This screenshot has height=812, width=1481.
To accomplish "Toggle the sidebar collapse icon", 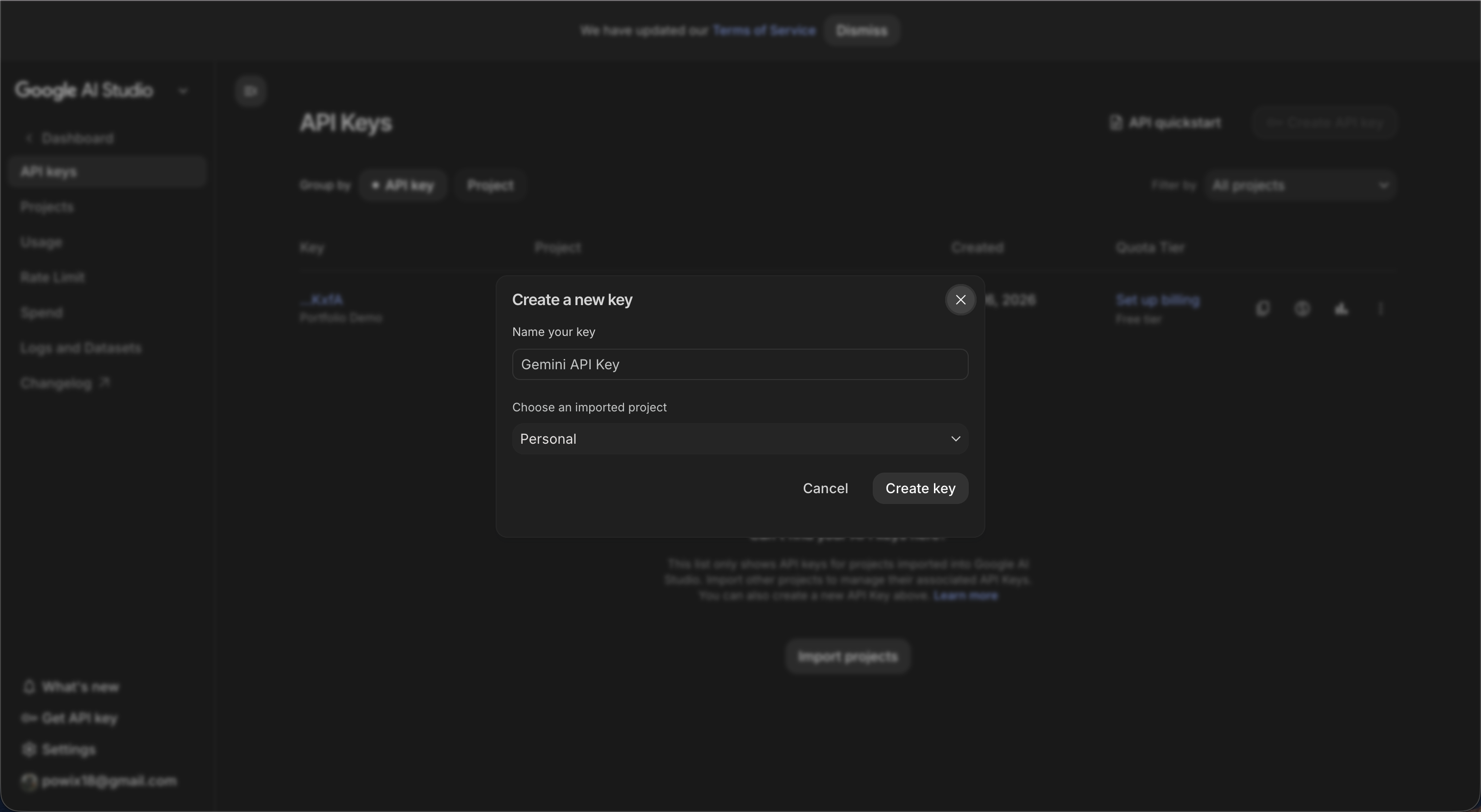I will [251, 91].
